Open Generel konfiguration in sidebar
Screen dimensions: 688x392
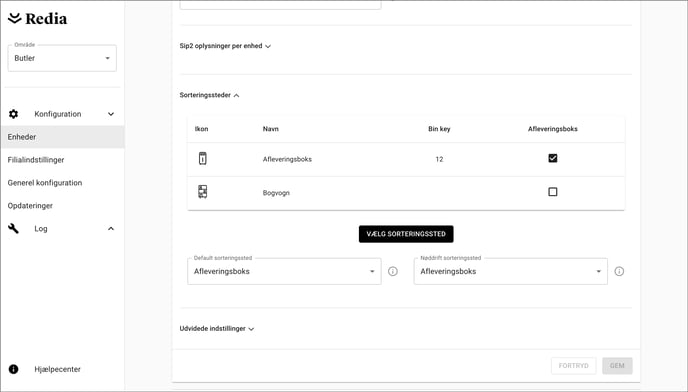[45, 183]
